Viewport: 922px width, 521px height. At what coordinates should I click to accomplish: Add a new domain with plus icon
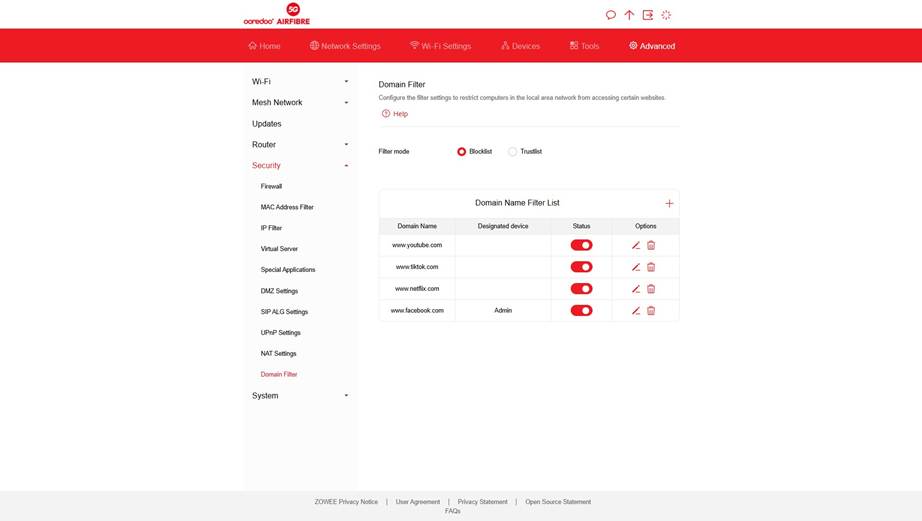tap(669, 203)
